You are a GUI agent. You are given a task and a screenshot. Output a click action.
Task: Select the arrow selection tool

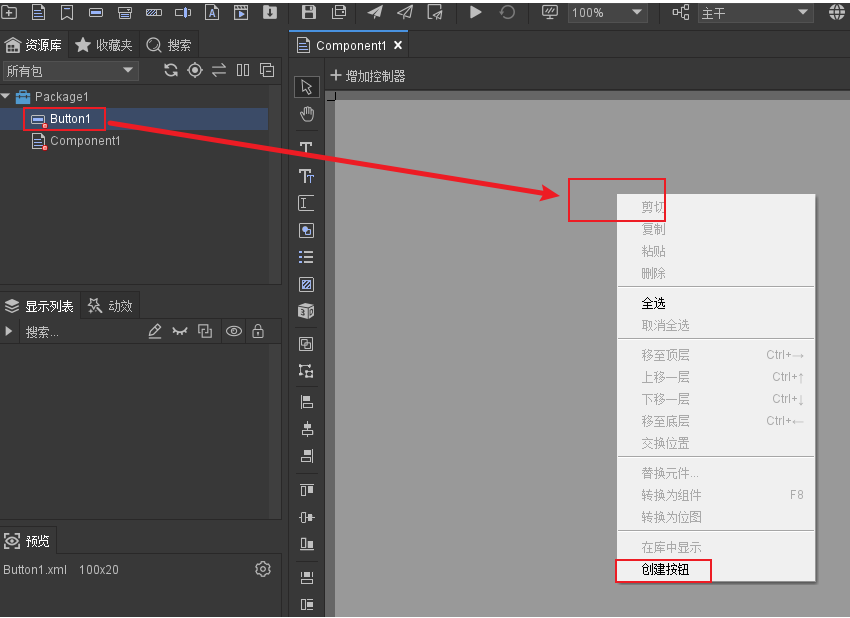[307, 87]
